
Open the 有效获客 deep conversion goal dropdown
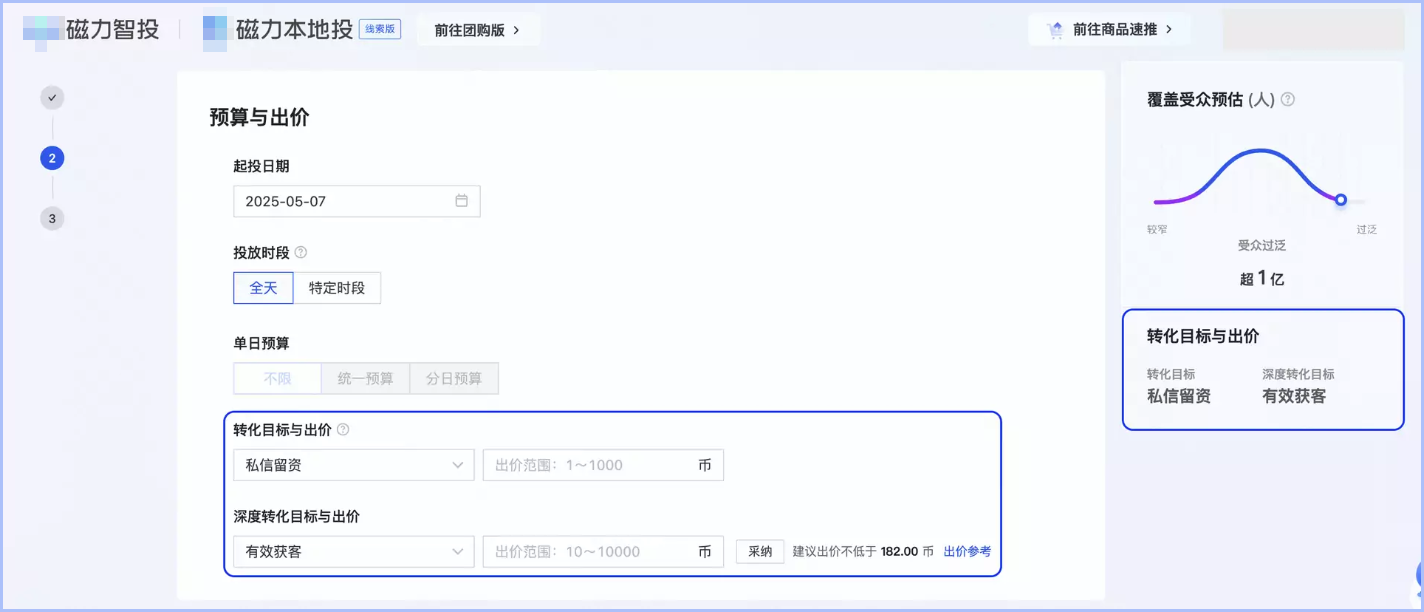pos(353,551)
